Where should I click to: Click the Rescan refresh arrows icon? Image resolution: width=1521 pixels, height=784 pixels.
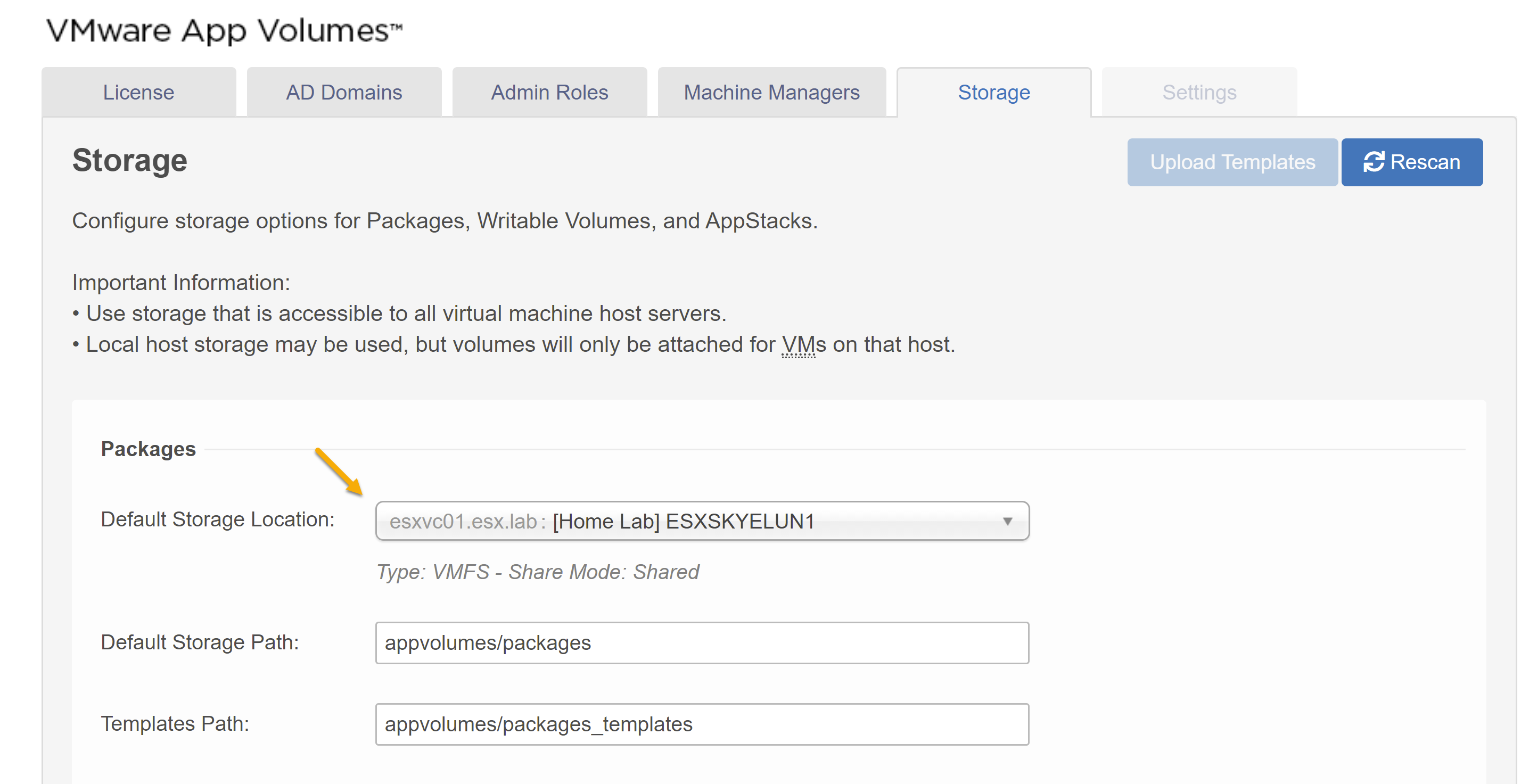tap(1374, 162)
